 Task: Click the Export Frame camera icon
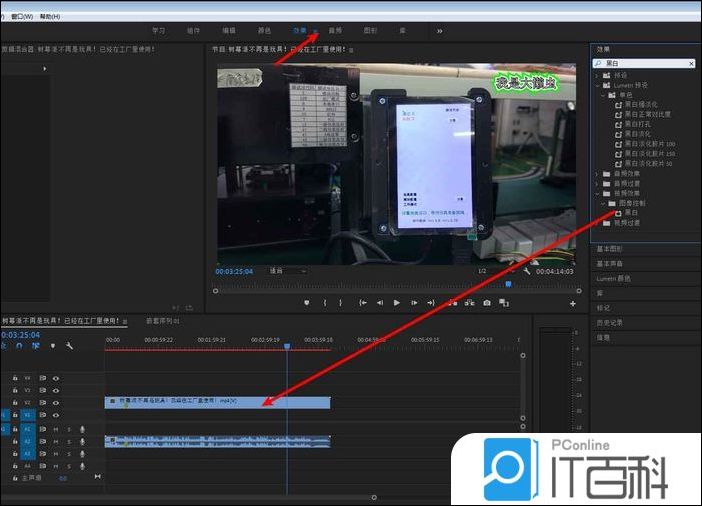(487, 302)
